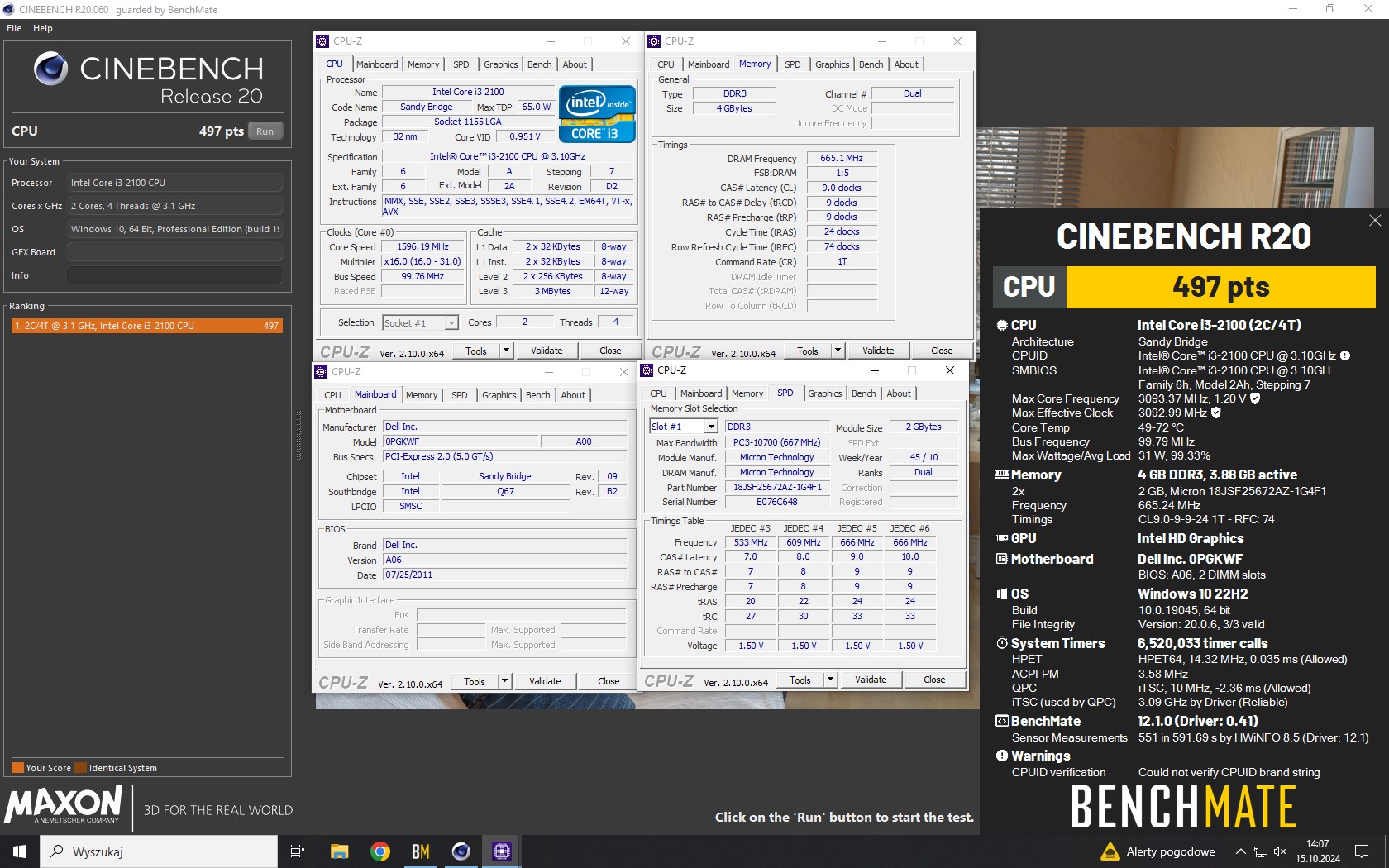The image size is (1389, 868).
Task: Click the GFX Board field in Cinebench
Action: point(174,252)
